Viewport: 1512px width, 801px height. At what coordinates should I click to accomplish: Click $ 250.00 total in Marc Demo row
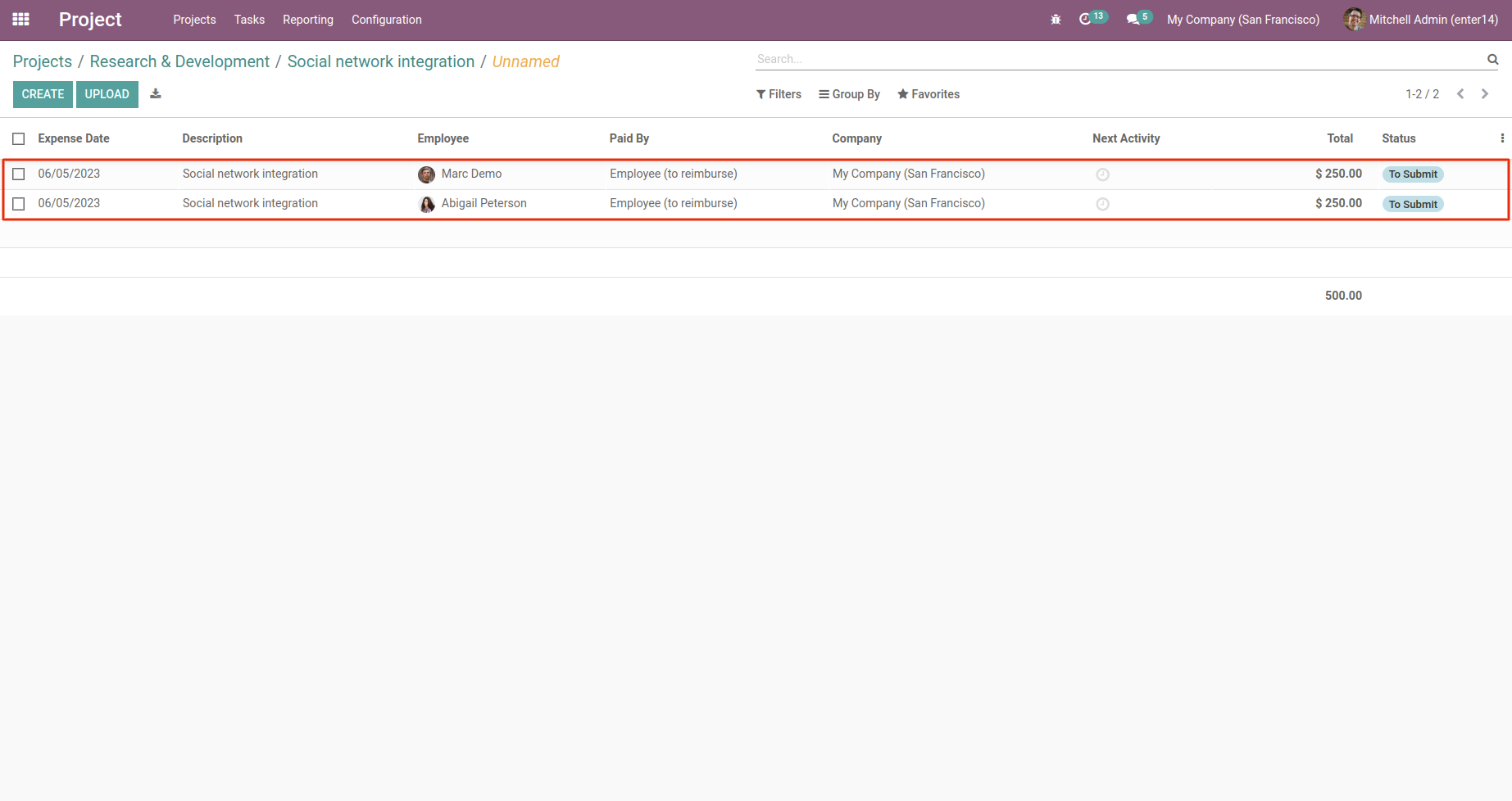pos(1338,174)
